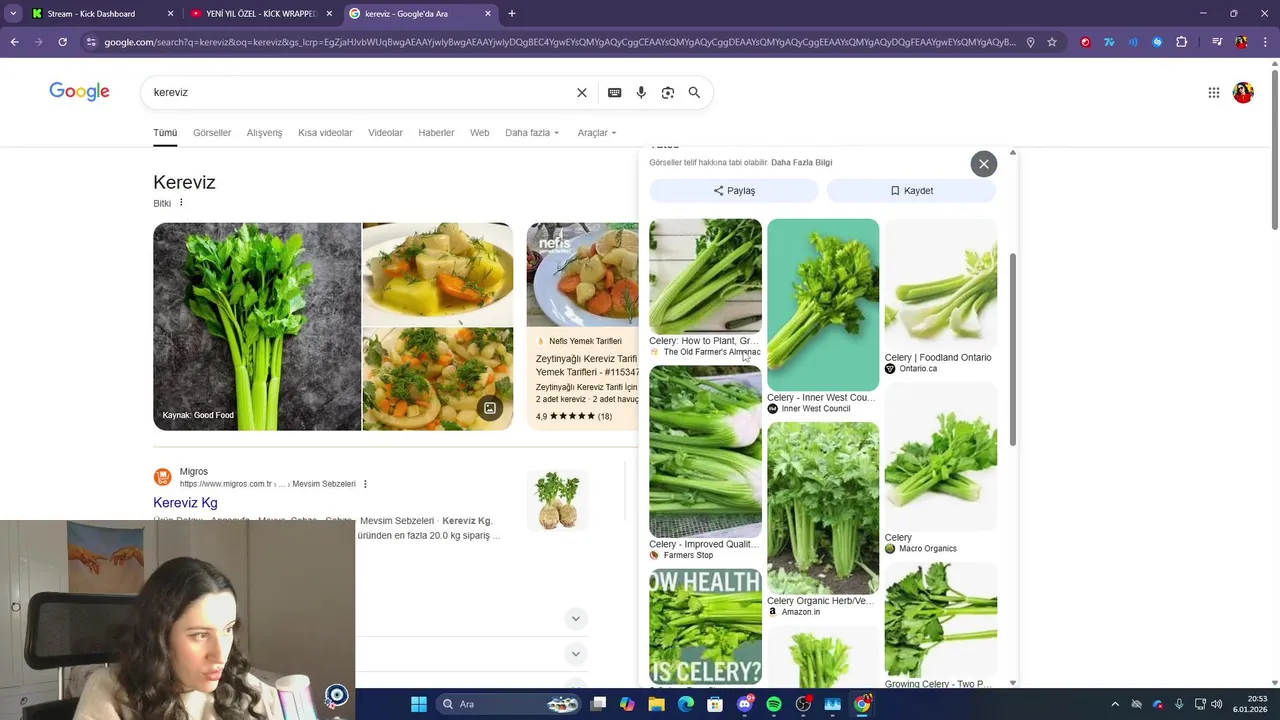This screenshot has width=1280, height=720.
Task: Share the image with Paylaş button
Action: point(734,190)
